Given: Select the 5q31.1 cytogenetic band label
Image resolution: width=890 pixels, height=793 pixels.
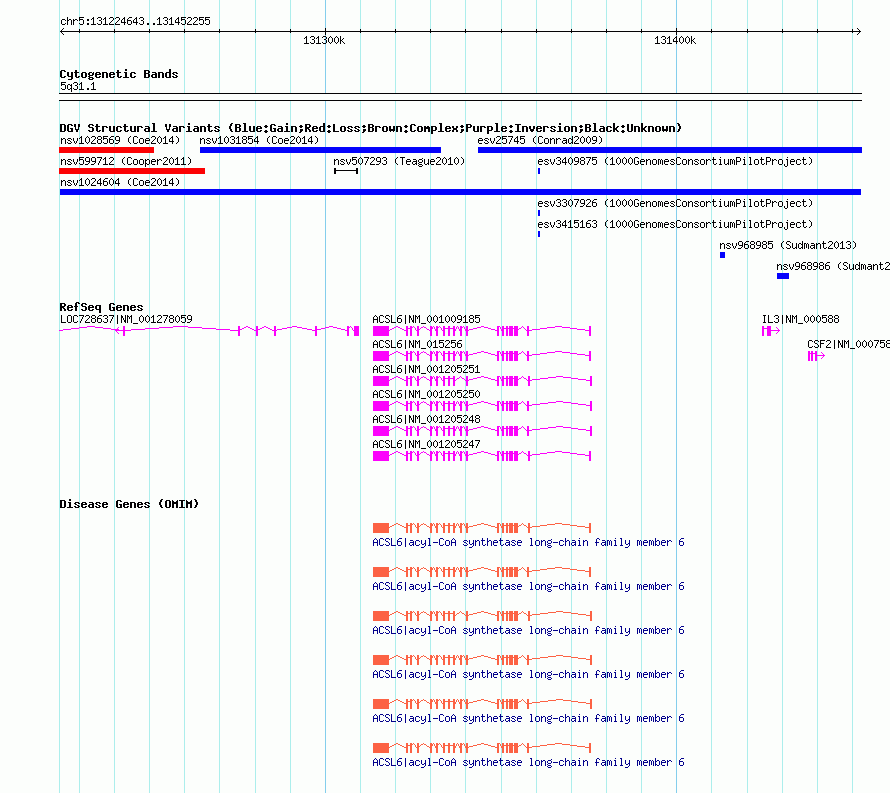Looking at the screenshot, I should pos(78,86).
